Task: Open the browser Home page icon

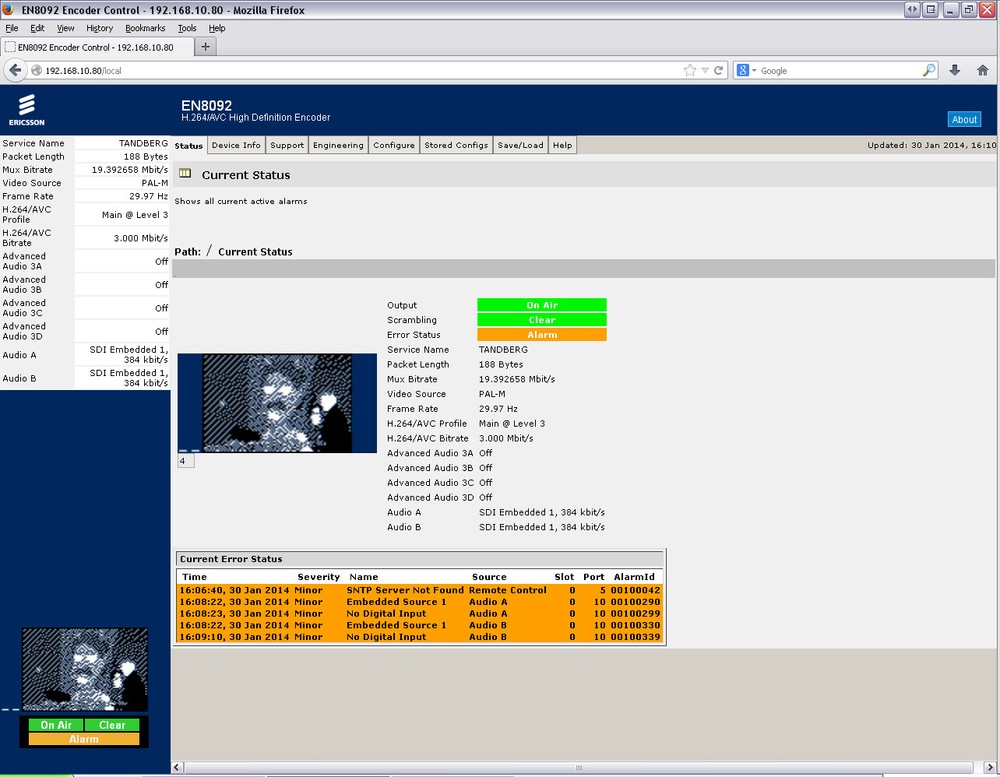Action: [x=983, y=70]
